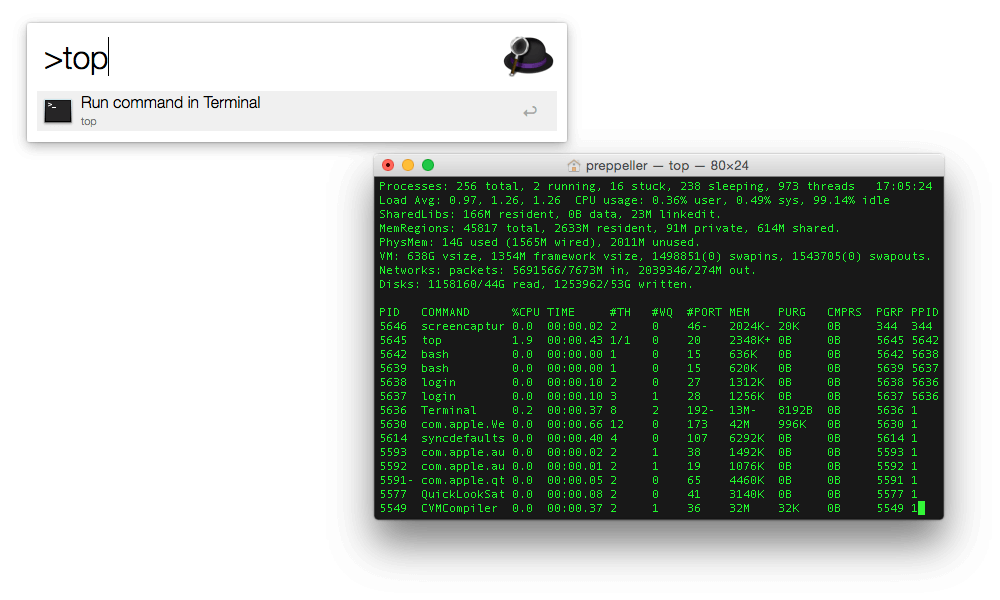Click the 13M- memory value
This screenshot has width=1000, height=600.
coord(743,411)
